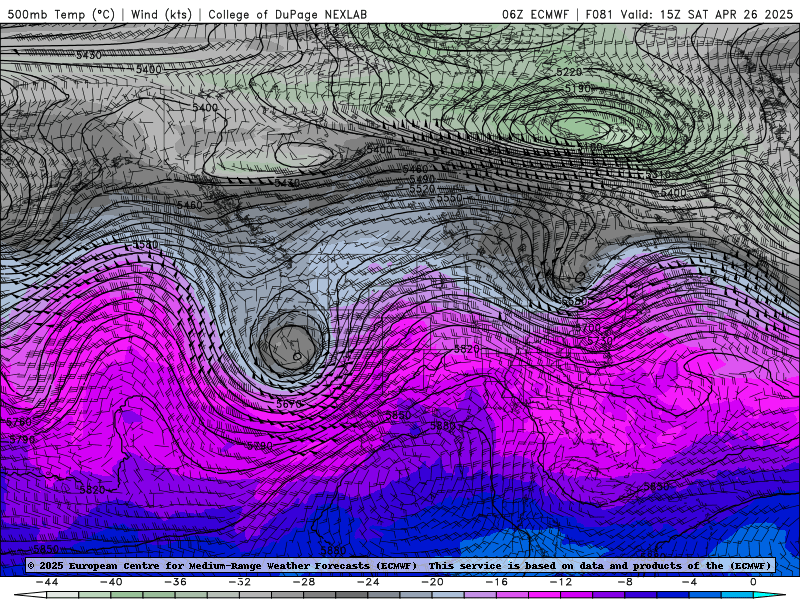Click the 5700 height contour label
This screenshot has width=800, height=600.
(x=588, y=328)
